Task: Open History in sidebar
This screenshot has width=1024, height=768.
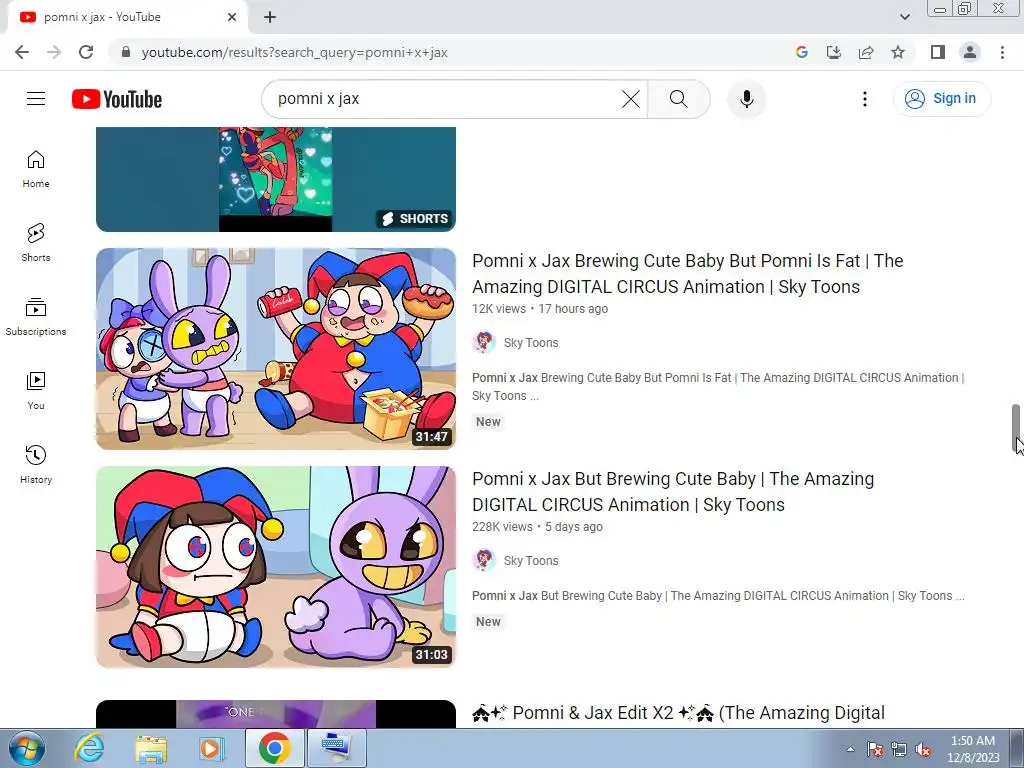Action: (x=36, y=464)
